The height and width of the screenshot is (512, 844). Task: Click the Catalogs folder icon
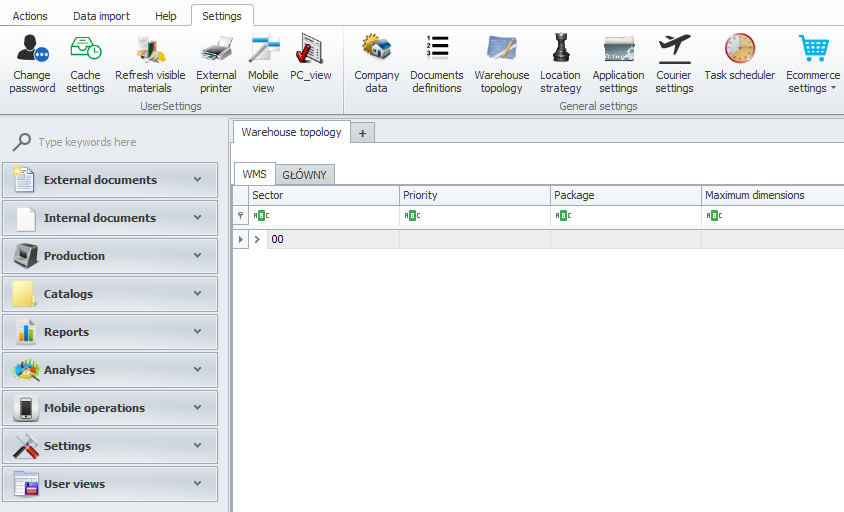(x=24, y=294)
